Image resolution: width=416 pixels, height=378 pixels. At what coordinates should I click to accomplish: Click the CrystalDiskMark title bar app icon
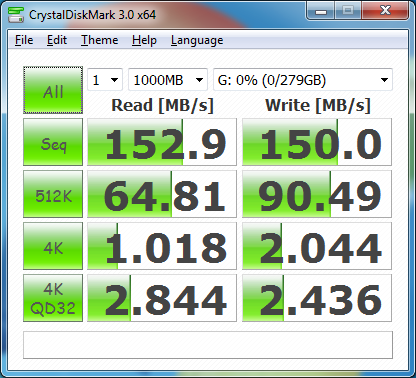tap(16, 14)
